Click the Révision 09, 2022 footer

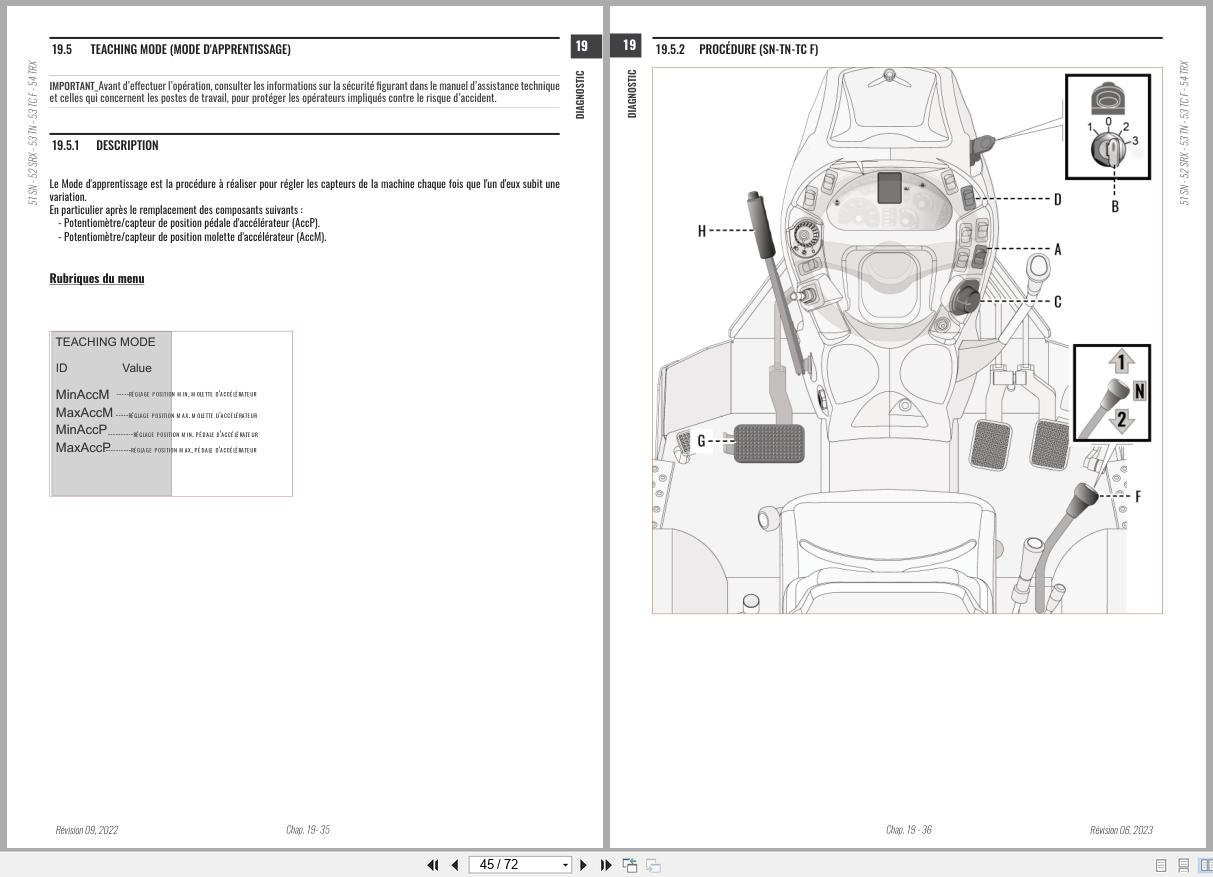point(87,830)
